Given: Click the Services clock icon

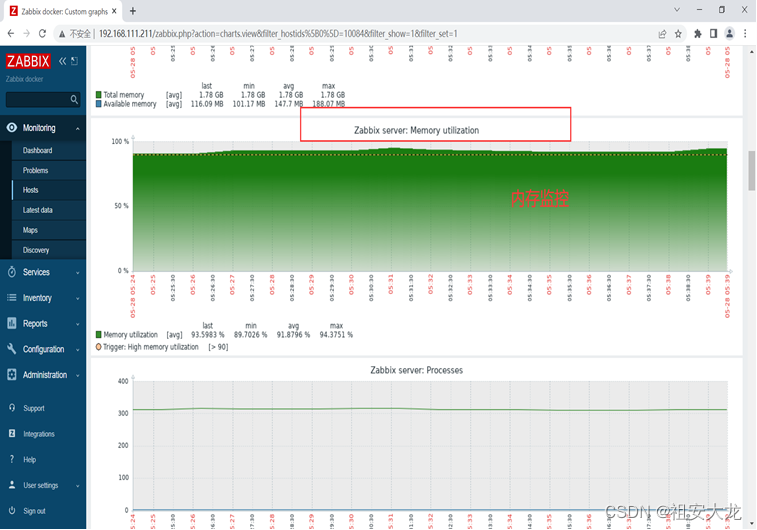Looking at the screenshot, I should (12, 272).
